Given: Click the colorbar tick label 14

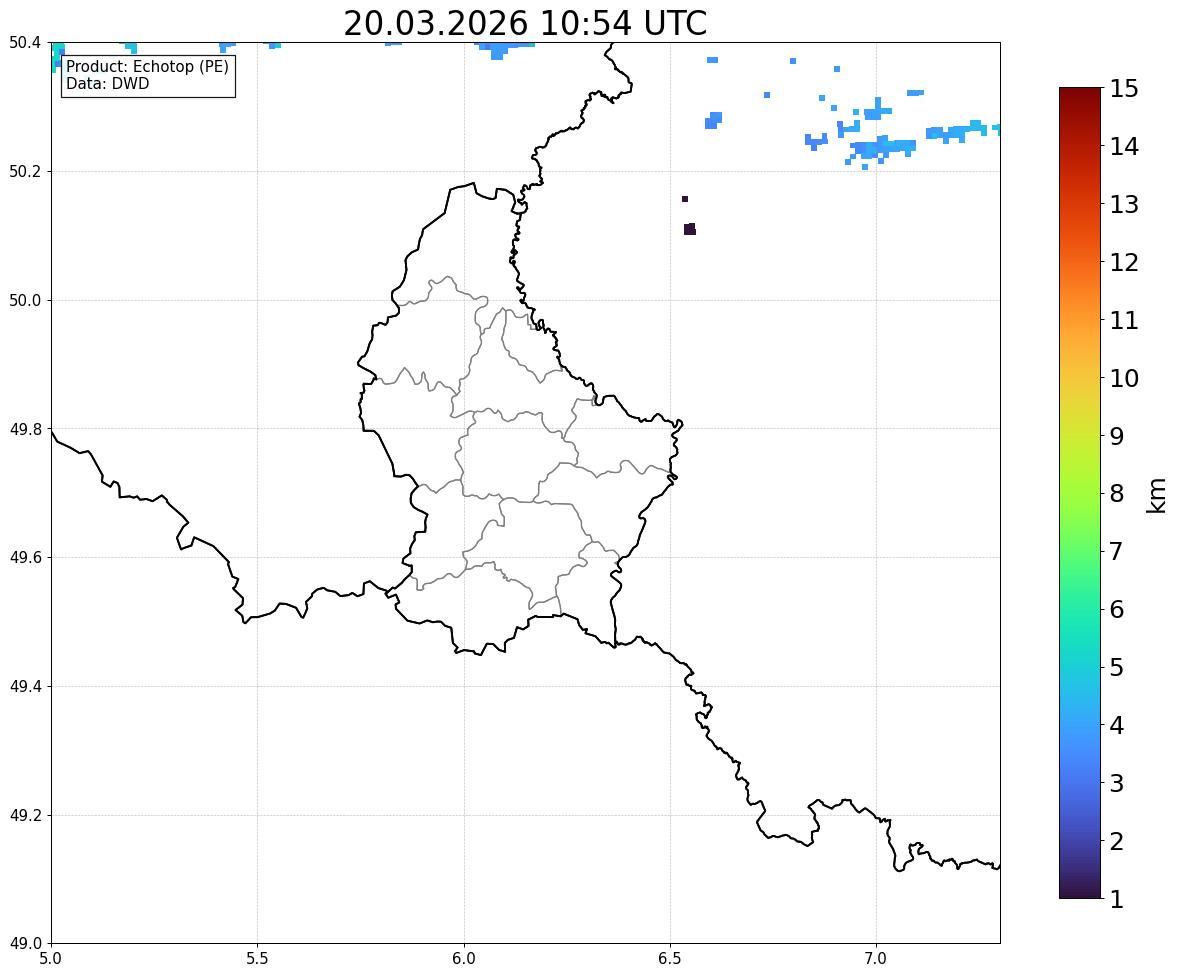Looking at the screenshot, I should click(x=1124, y=147).
